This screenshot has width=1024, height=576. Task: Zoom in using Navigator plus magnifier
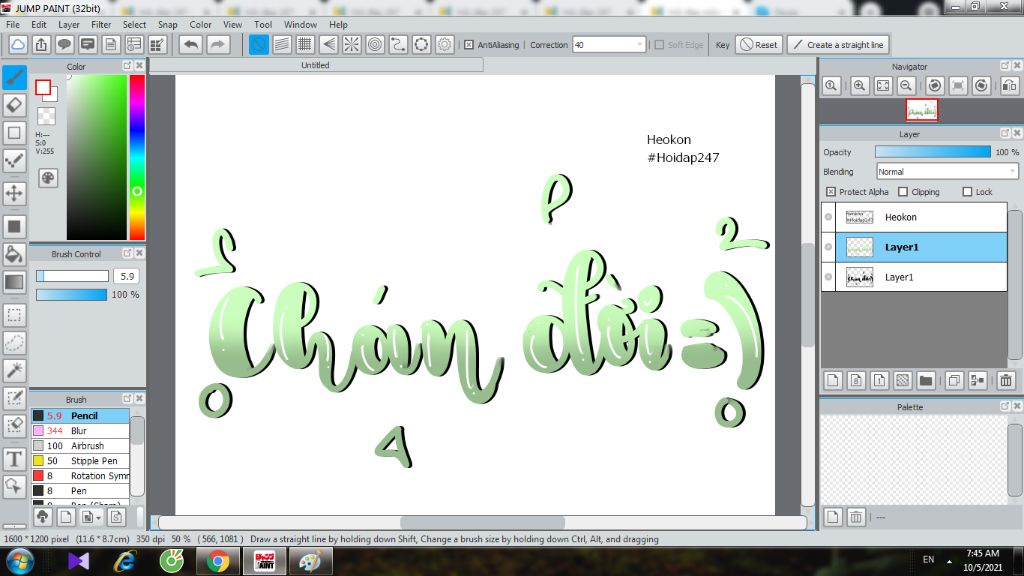tap(859, 86)
